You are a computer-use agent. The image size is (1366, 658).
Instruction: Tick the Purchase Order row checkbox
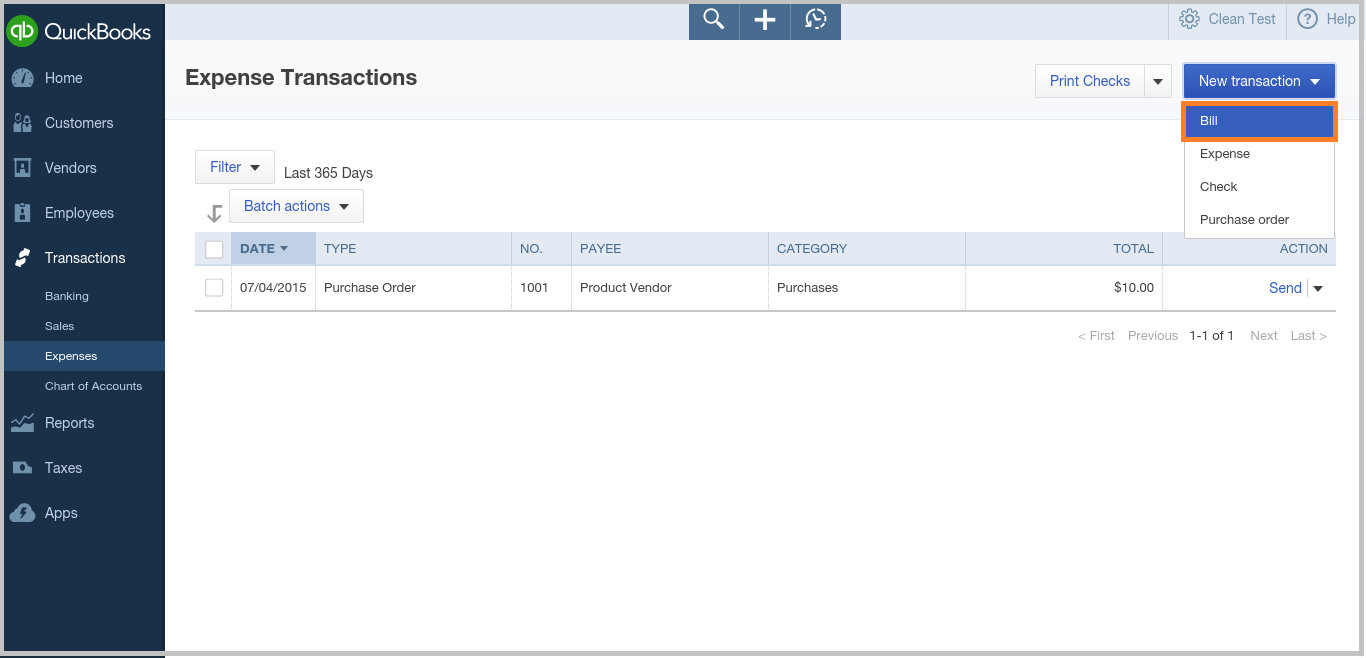click(x=214, y=288)
